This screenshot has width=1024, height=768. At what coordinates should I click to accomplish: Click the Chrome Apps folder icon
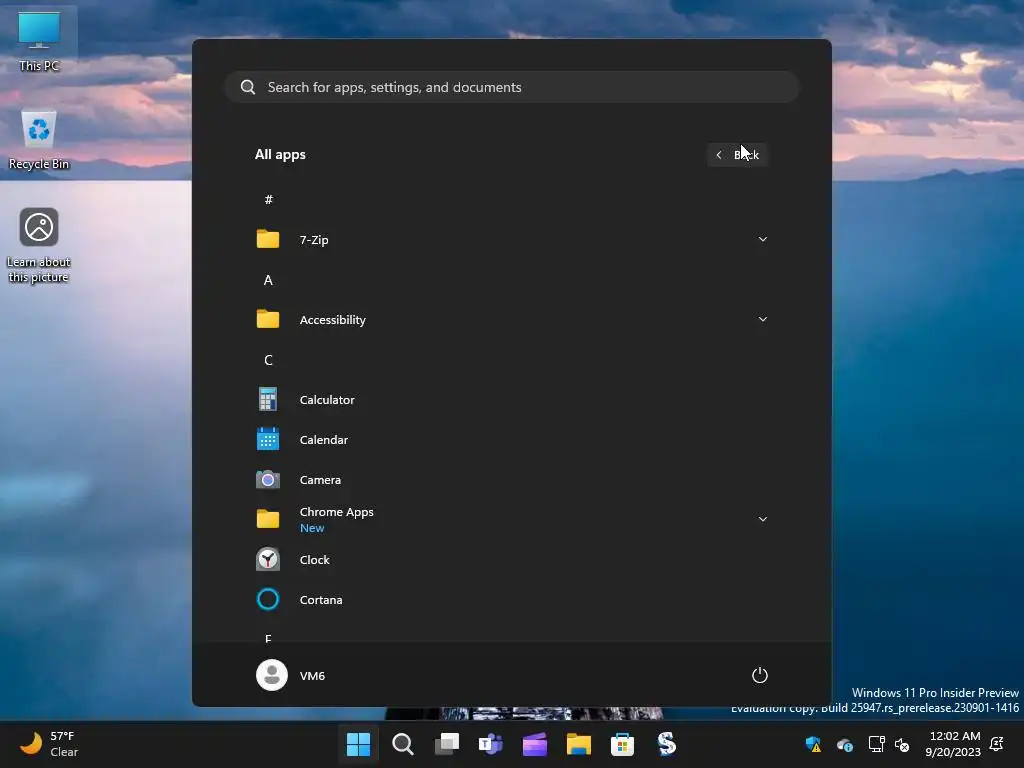pos(268,519)
